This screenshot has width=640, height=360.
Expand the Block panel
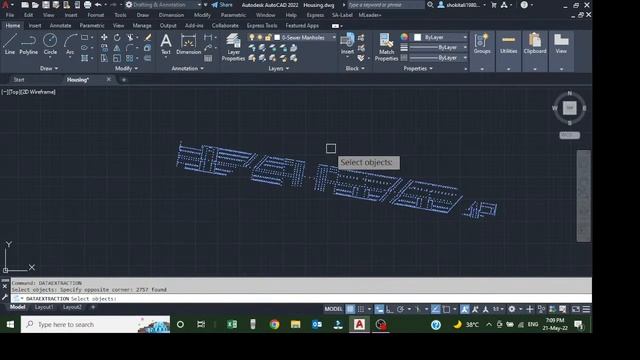click(355, 68)
